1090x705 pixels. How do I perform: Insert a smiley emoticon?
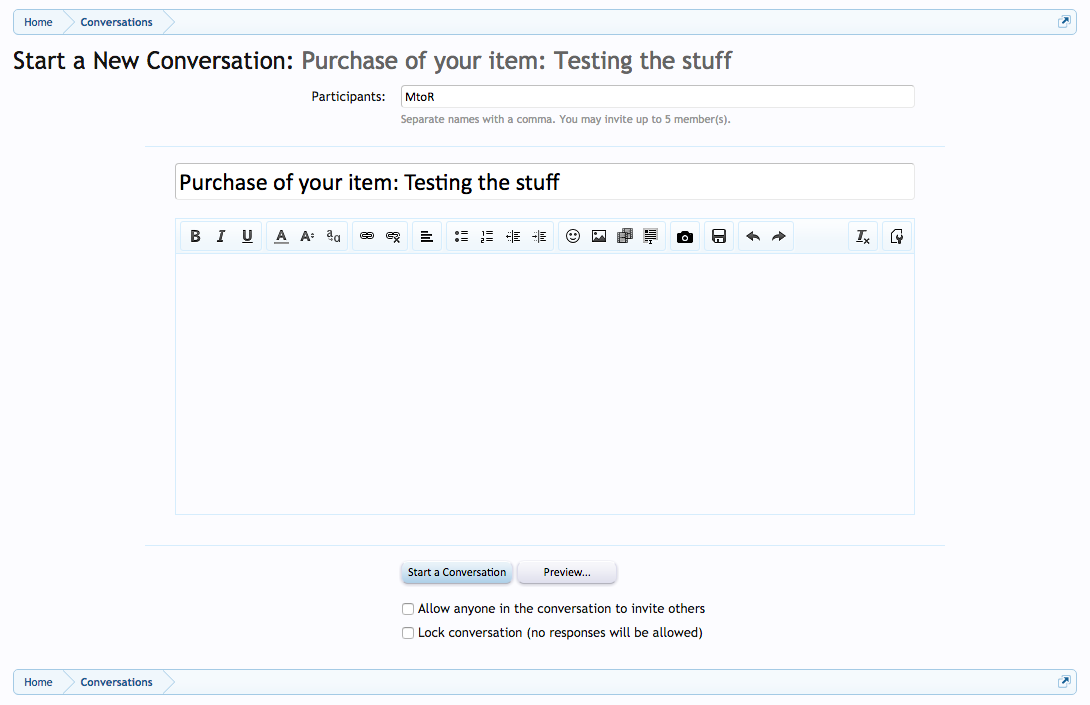click(573, 237)
